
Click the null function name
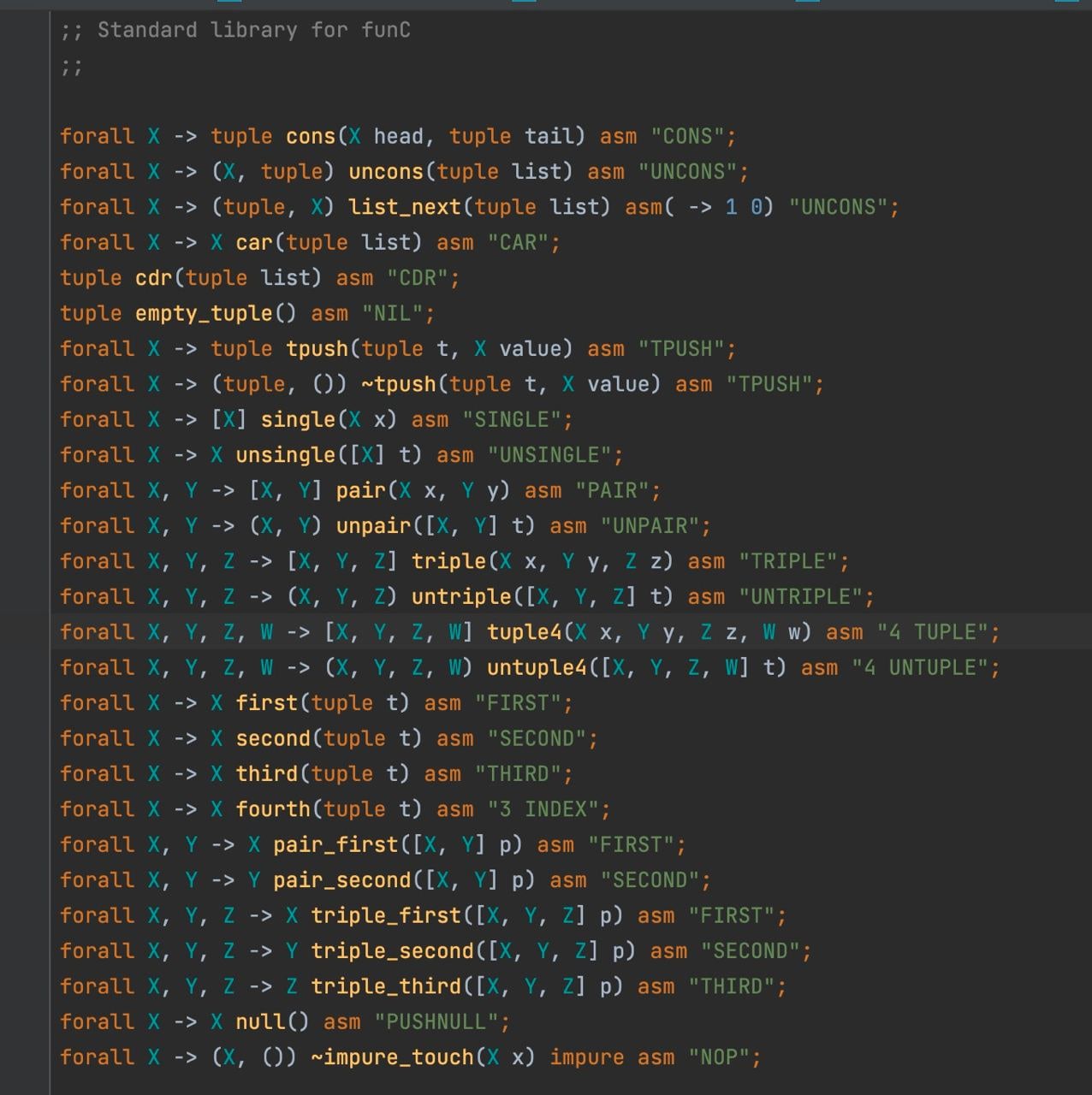(x=260, y=1023)
